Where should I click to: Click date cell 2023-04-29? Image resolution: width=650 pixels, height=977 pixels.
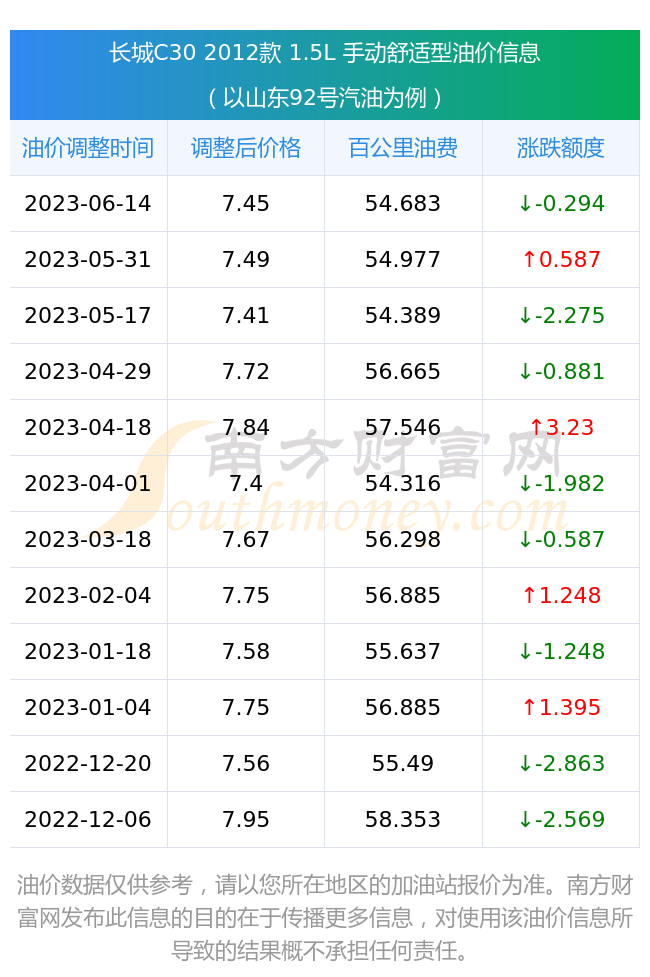tap(88, 372)
